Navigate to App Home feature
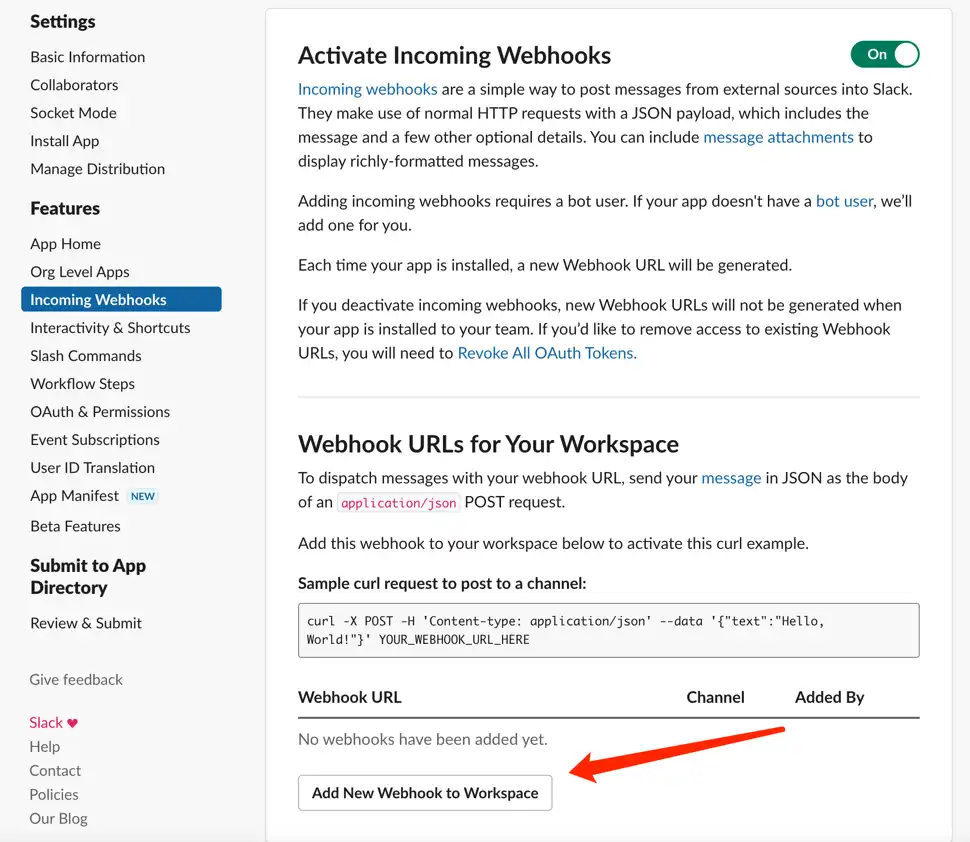The height and width of the screenshot is (842, 970). point(66,244)
